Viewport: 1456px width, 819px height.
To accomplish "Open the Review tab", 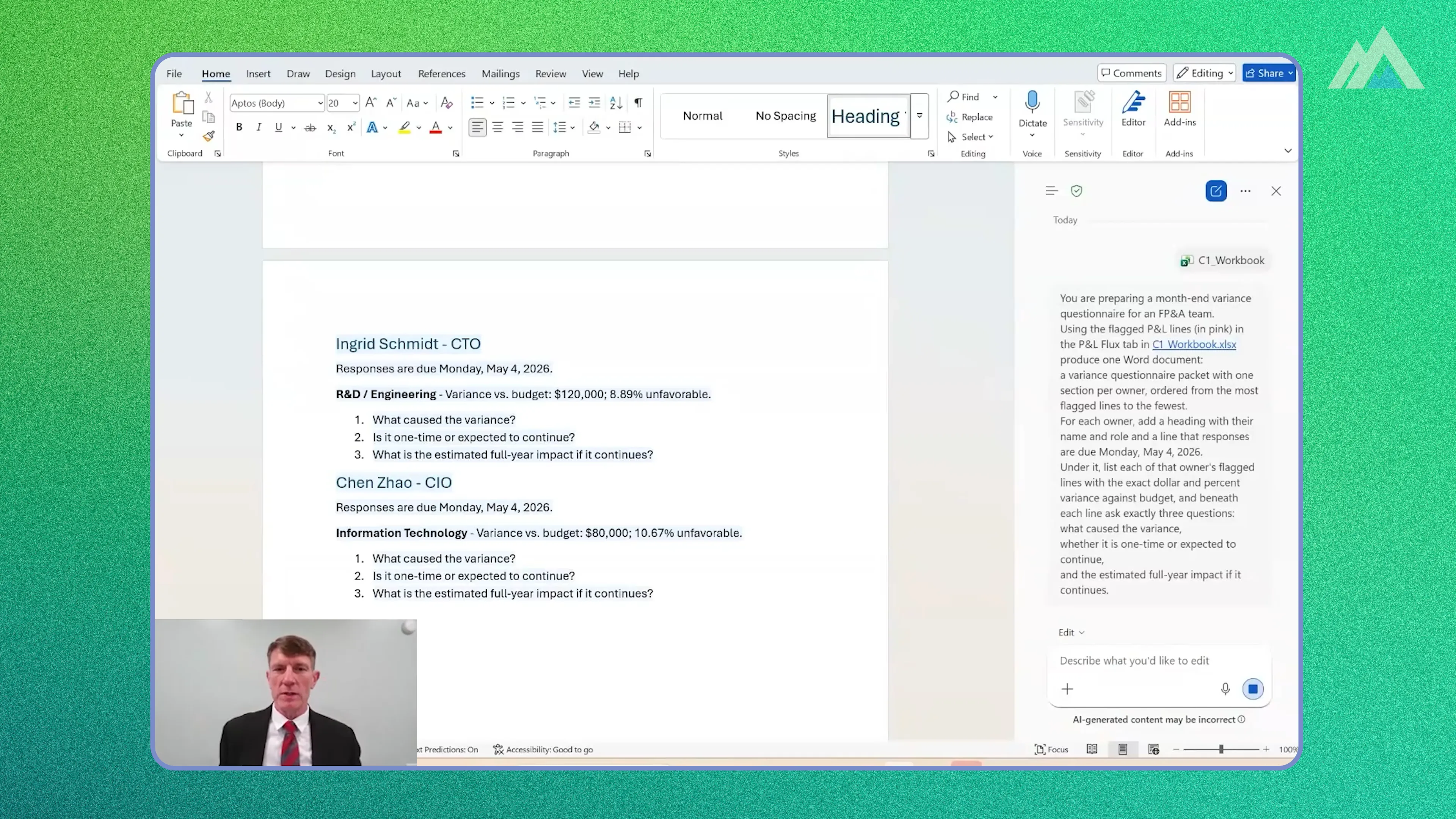I will [551, 74].
